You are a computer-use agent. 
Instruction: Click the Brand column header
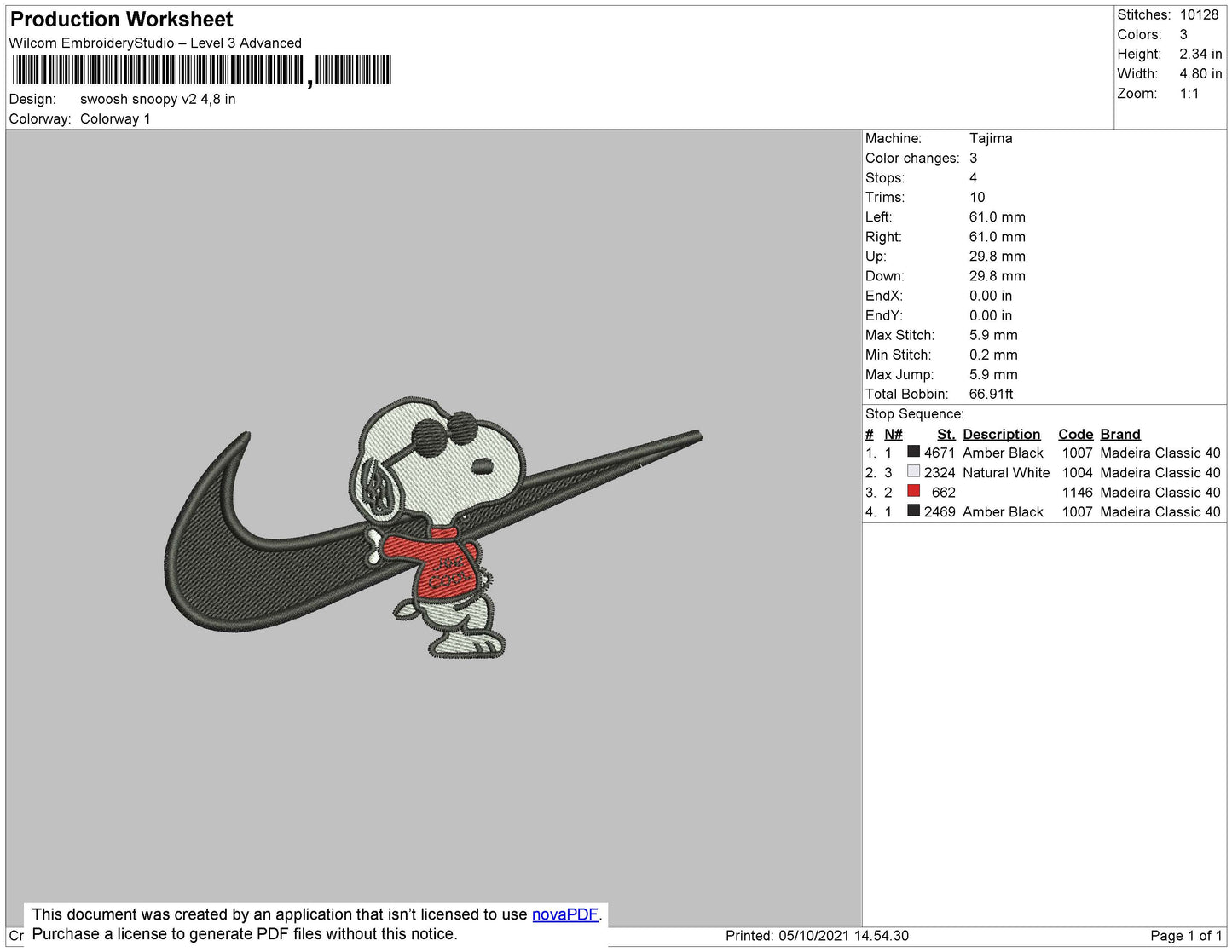(1119, 434)
